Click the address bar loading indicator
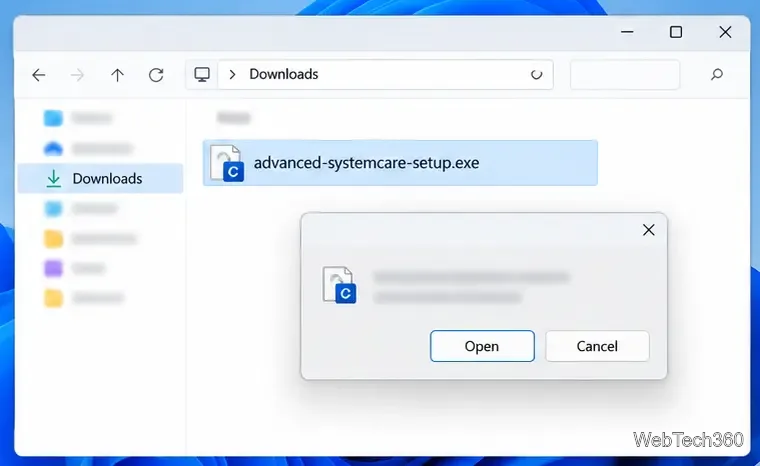 (536, 75)
